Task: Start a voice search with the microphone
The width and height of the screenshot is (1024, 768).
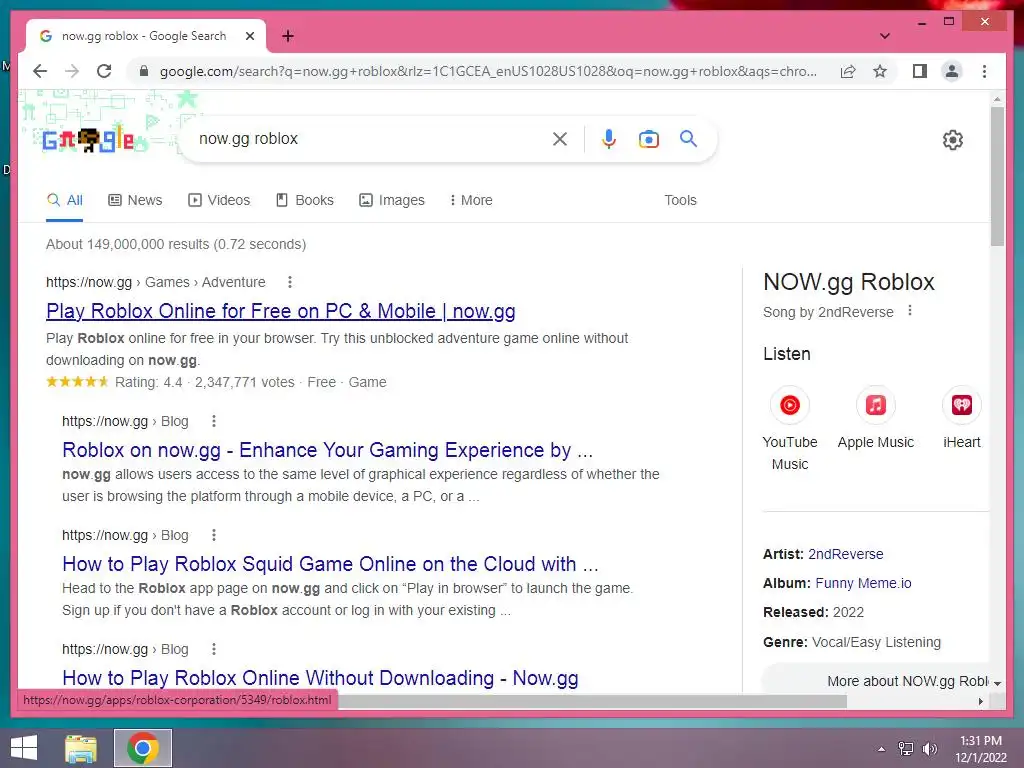Action: [x=609, y=138]
